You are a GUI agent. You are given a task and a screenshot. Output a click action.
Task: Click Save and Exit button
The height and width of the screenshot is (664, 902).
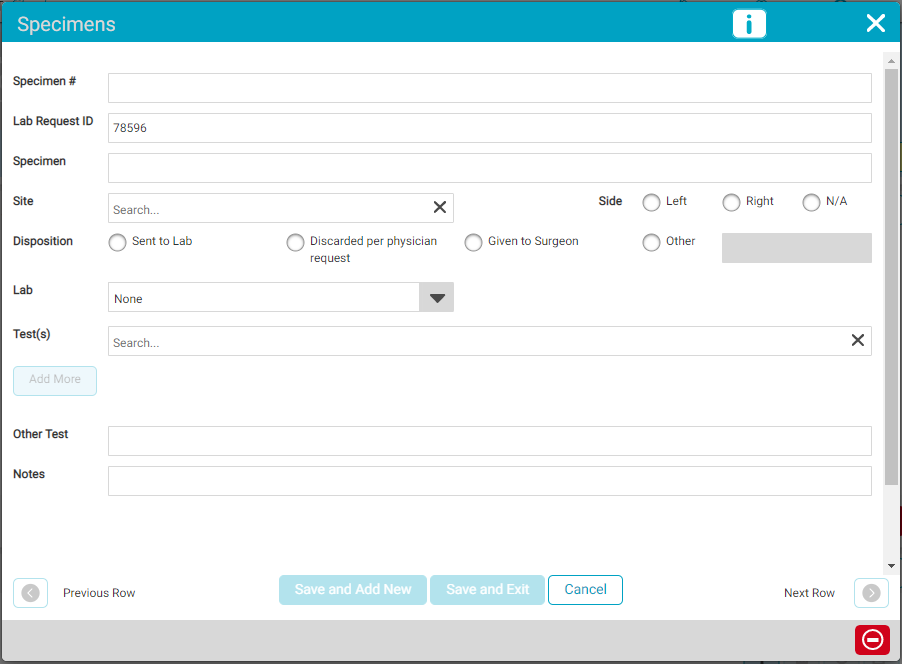click(487, 590)
